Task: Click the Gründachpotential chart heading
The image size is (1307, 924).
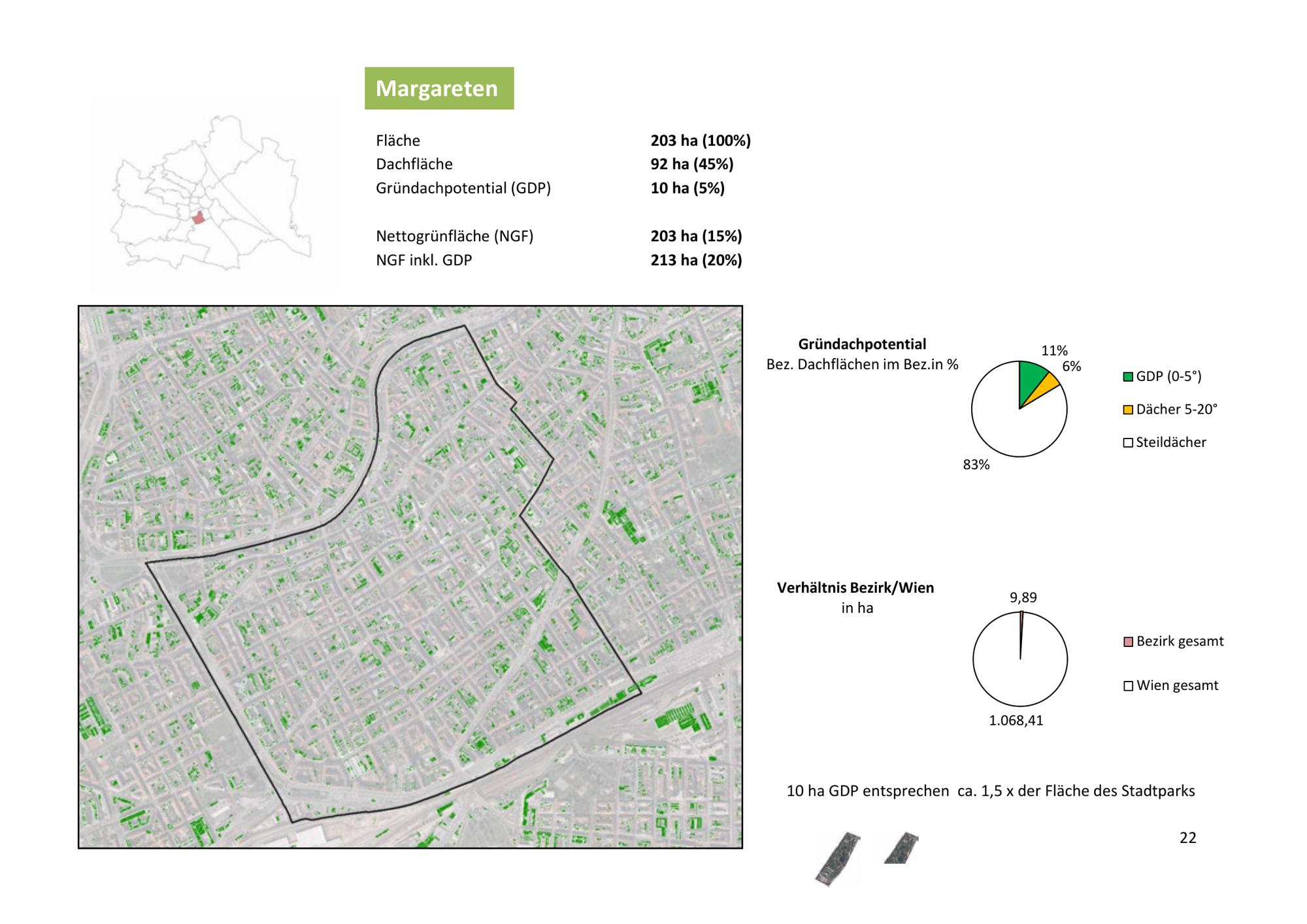Action: pyautogui.click(x=862, y=344)
